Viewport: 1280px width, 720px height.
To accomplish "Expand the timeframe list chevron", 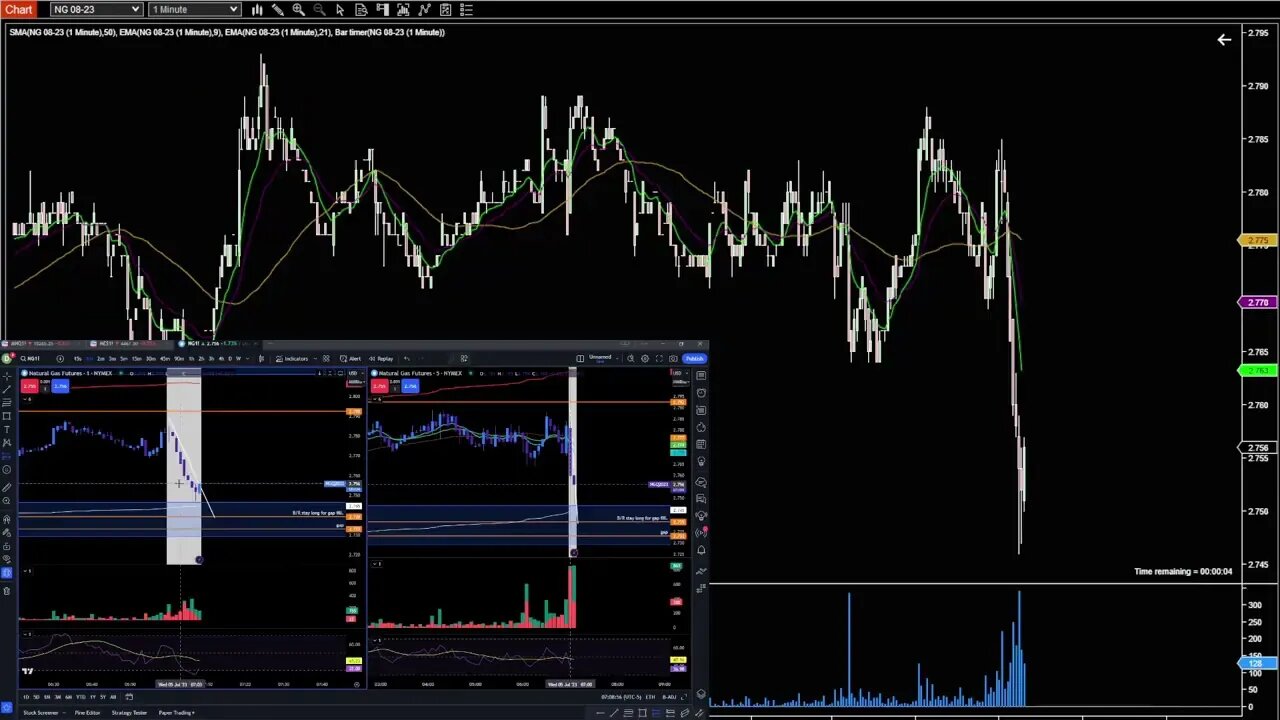I will tap(247, 359).
